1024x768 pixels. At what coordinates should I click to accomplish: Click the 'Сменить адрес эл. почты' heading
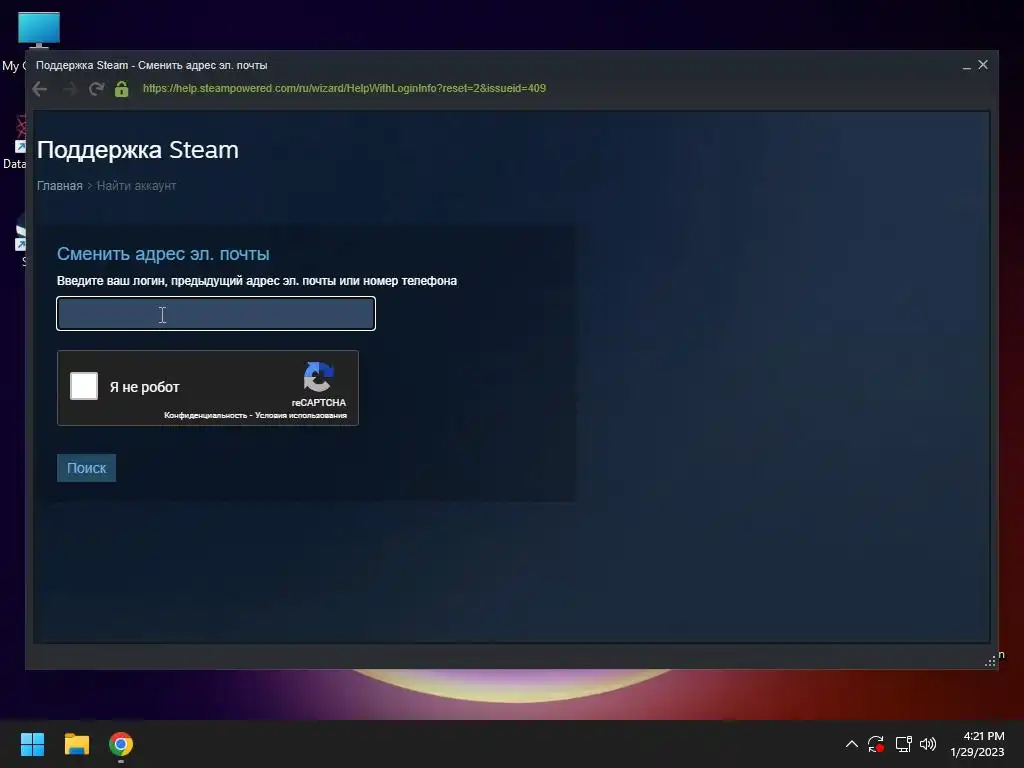pos(163,254)
